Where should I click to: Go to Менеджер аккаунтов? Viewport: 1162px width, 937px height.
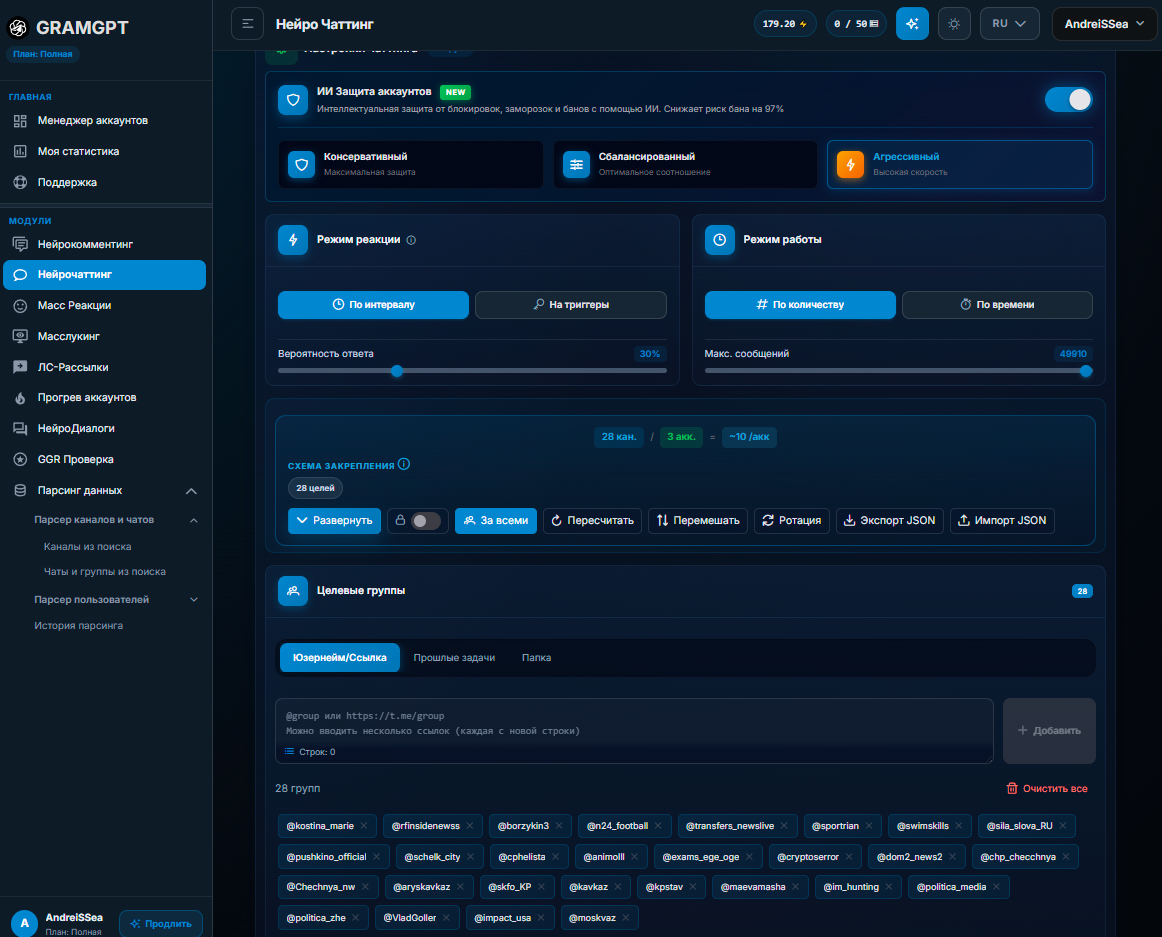click(104, 121)
